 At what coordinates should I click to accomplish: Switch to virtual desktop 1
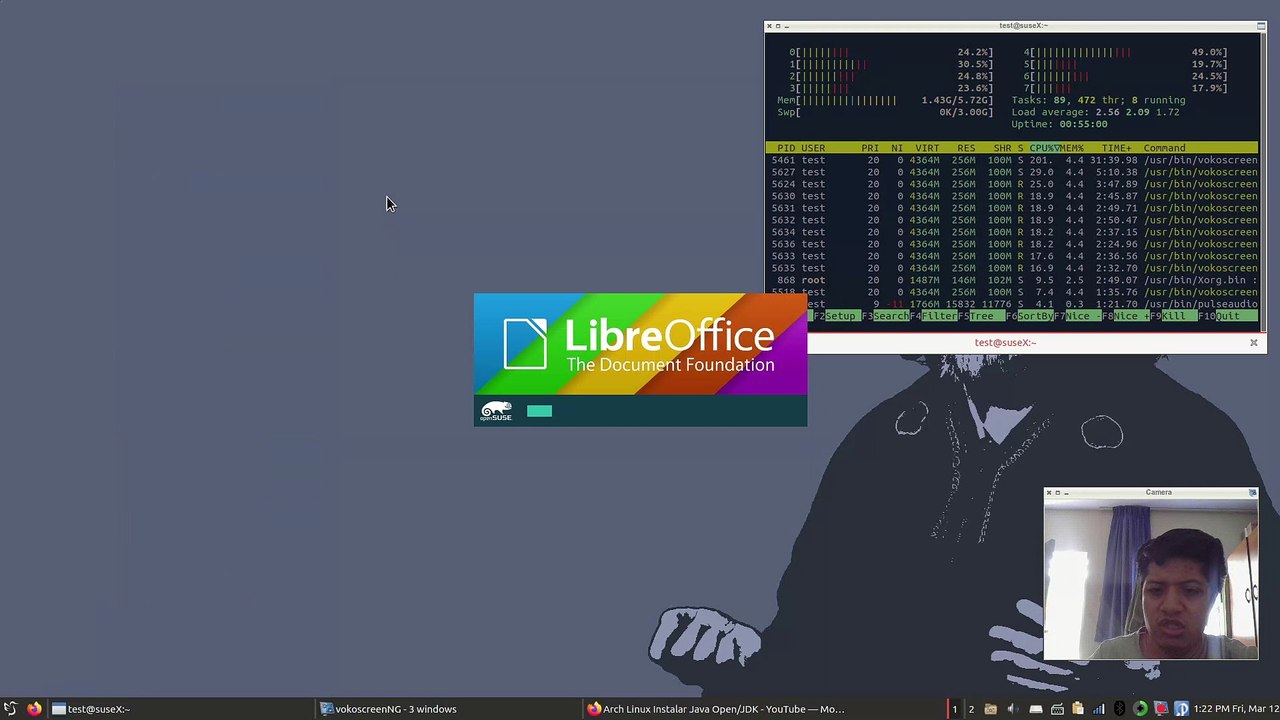tap(954, 709)
